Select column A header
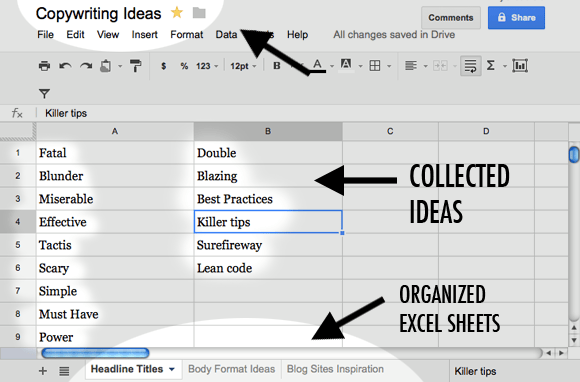 coord(115,131)
